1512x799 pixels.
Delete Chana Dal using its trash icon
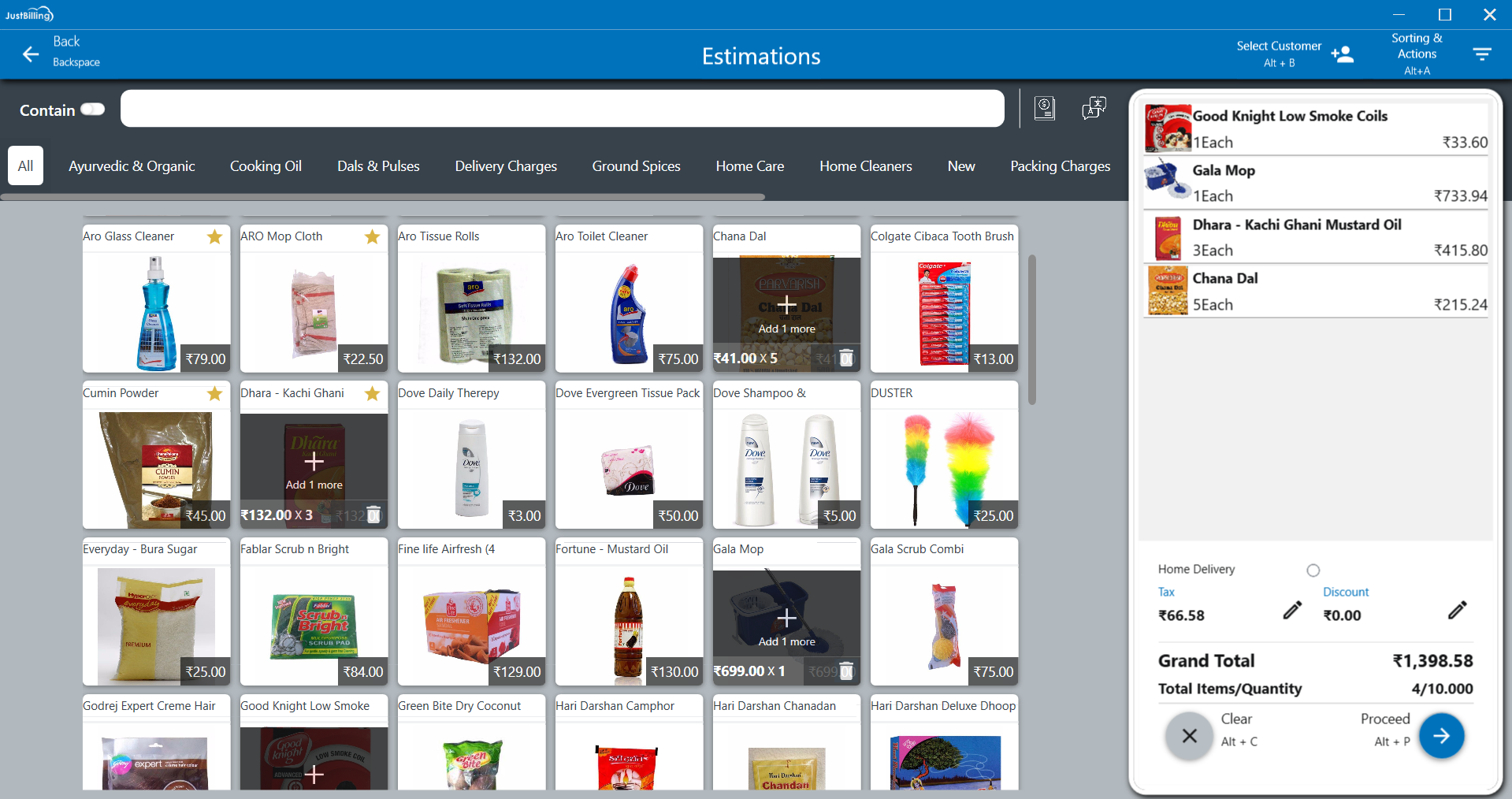pyautogui.click(x=846, y=359)
